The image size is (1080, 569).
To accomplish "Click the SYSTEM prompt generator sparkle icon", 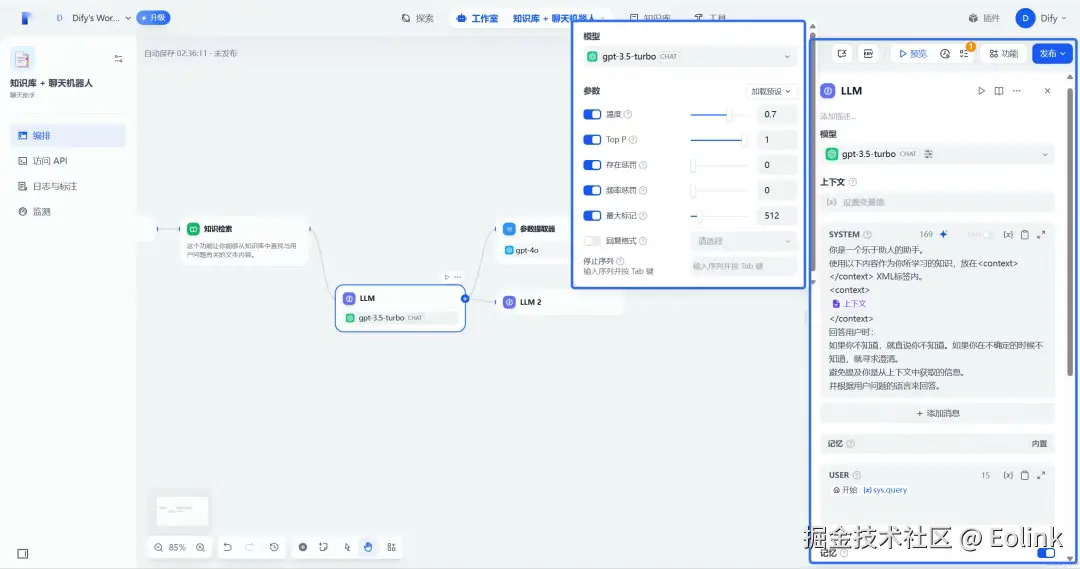I will point(944,235).
